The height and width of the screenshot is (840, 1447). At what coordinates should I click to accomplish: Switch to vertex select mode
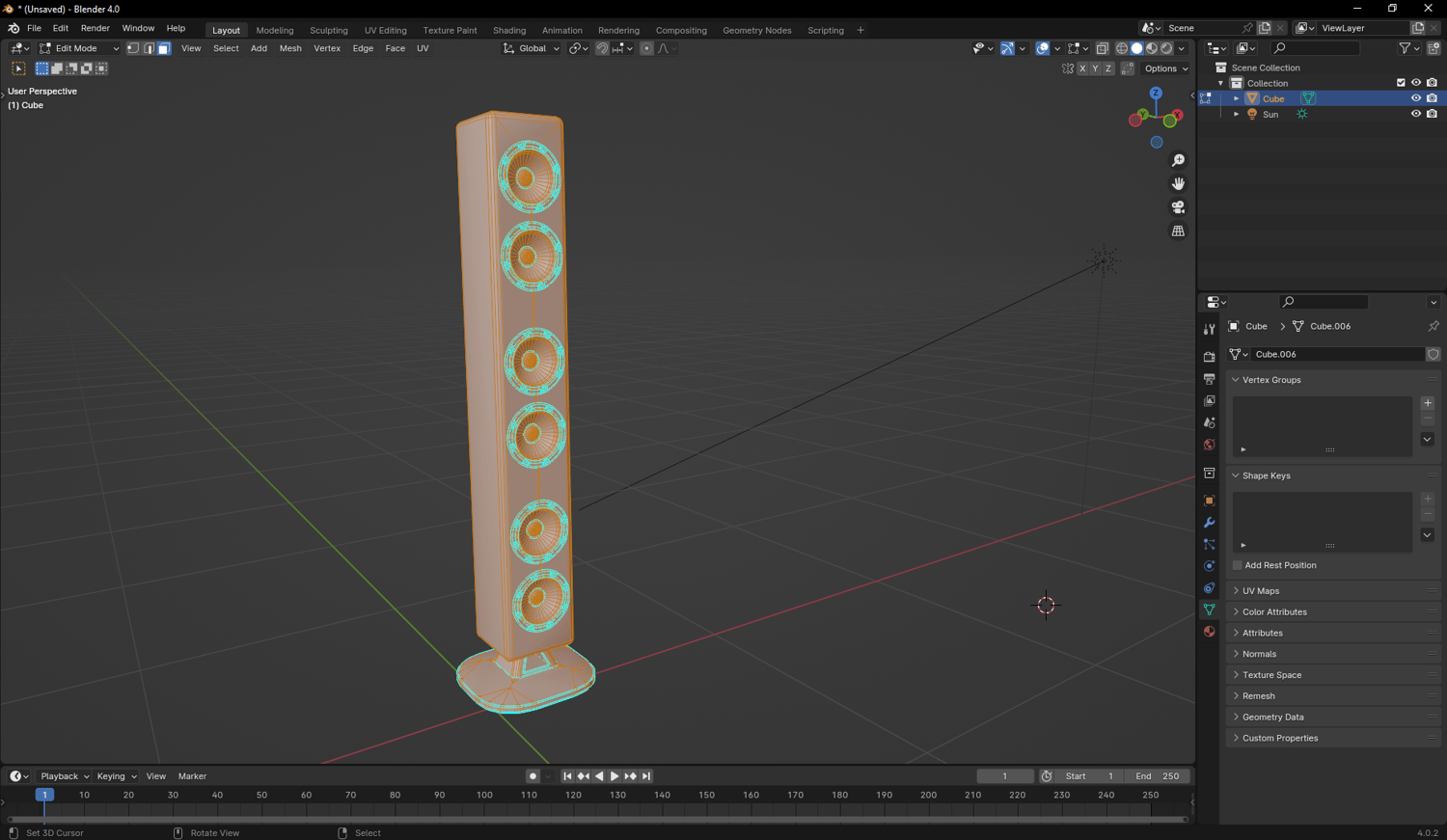click(x=133, y=48)
